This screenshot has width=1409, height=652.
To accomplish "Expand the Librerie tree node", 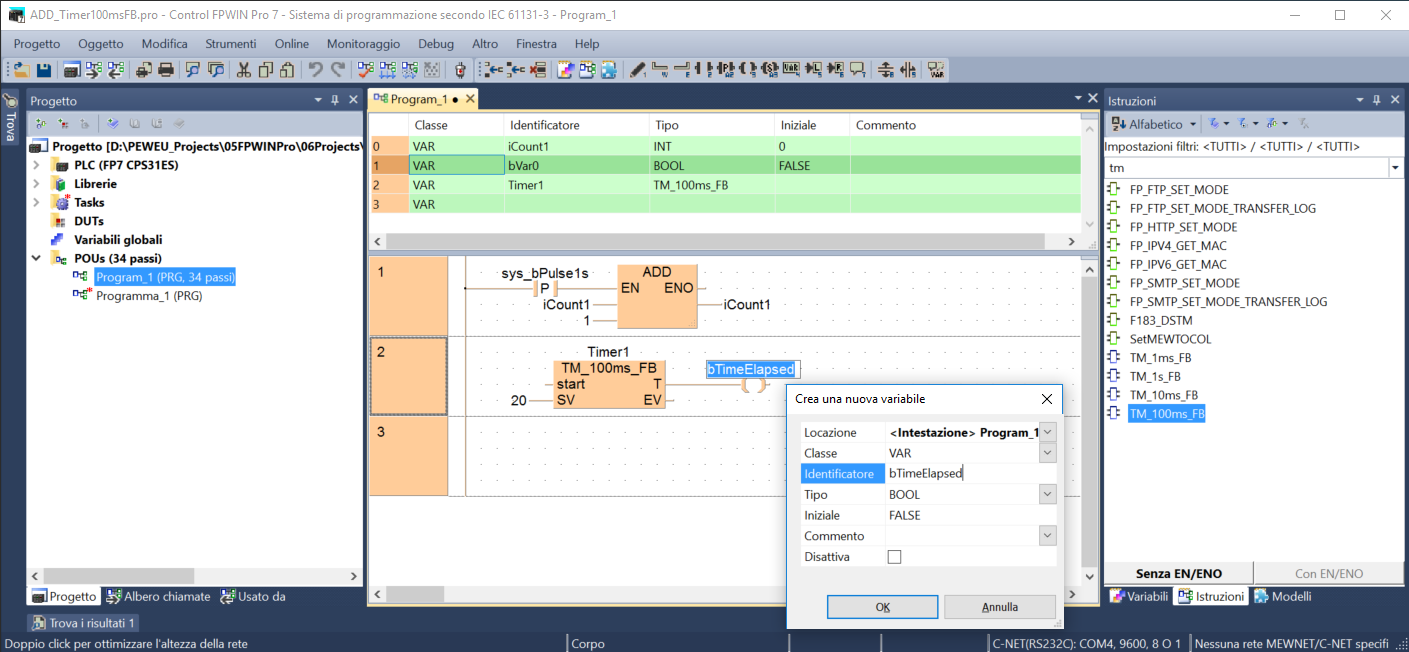I will (37, 184).
